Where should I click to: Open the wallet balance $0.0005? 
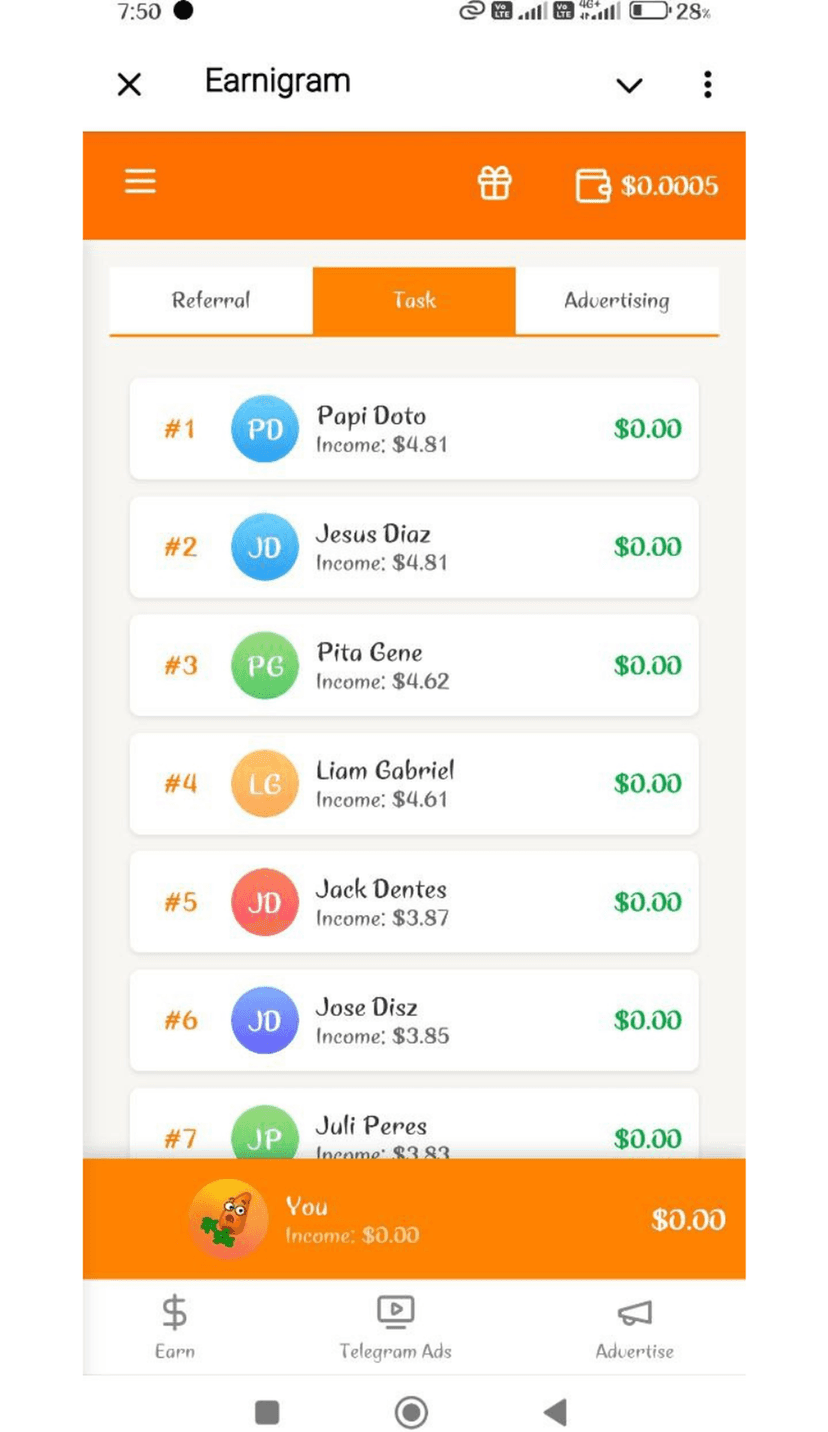(x=647, y=186)
